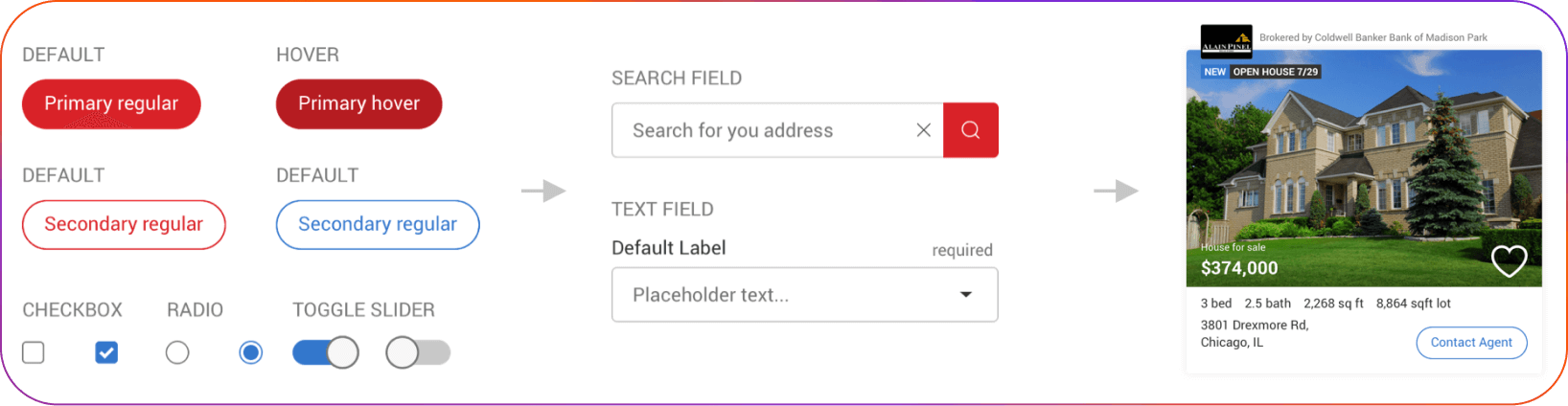Click the OPEN HOUSE 7/29 badge
Image resolution: width=1568 pixels, height=406 pixels.
click(1275, 72)
